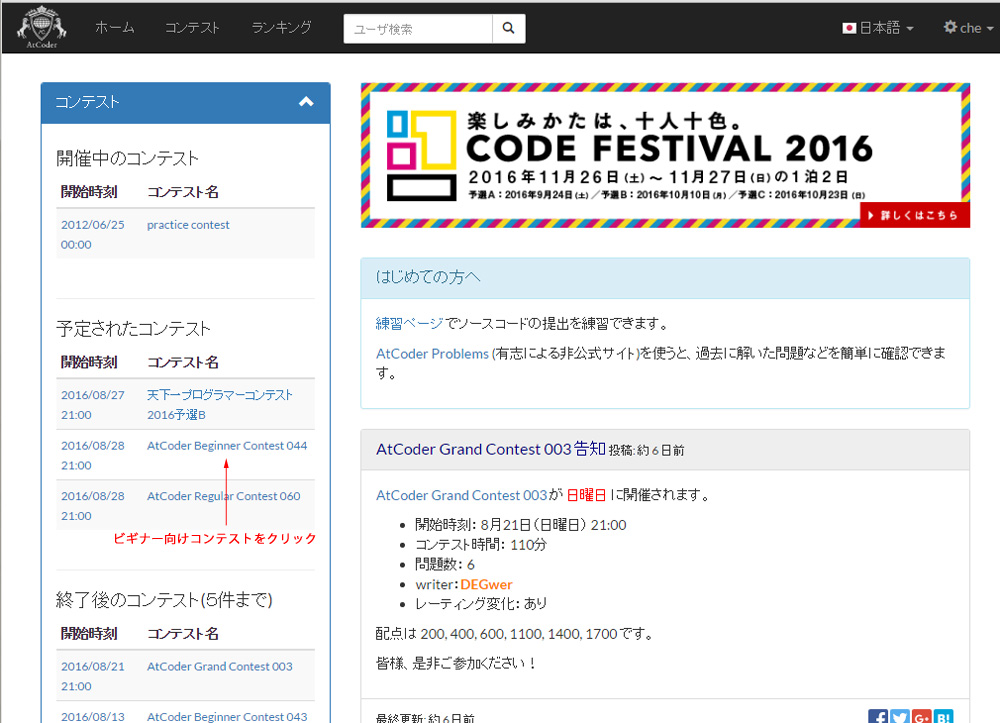
Task: Open AtCoder Beginner Contest 044 link
Action: point(227,446)
